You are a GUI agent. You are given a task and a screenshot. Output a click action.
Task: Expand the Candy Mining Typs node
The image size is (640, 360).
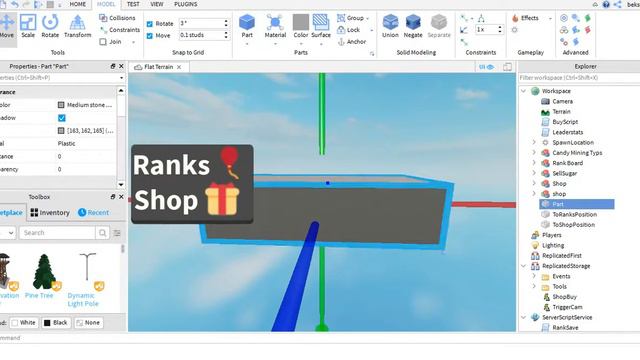534,153
